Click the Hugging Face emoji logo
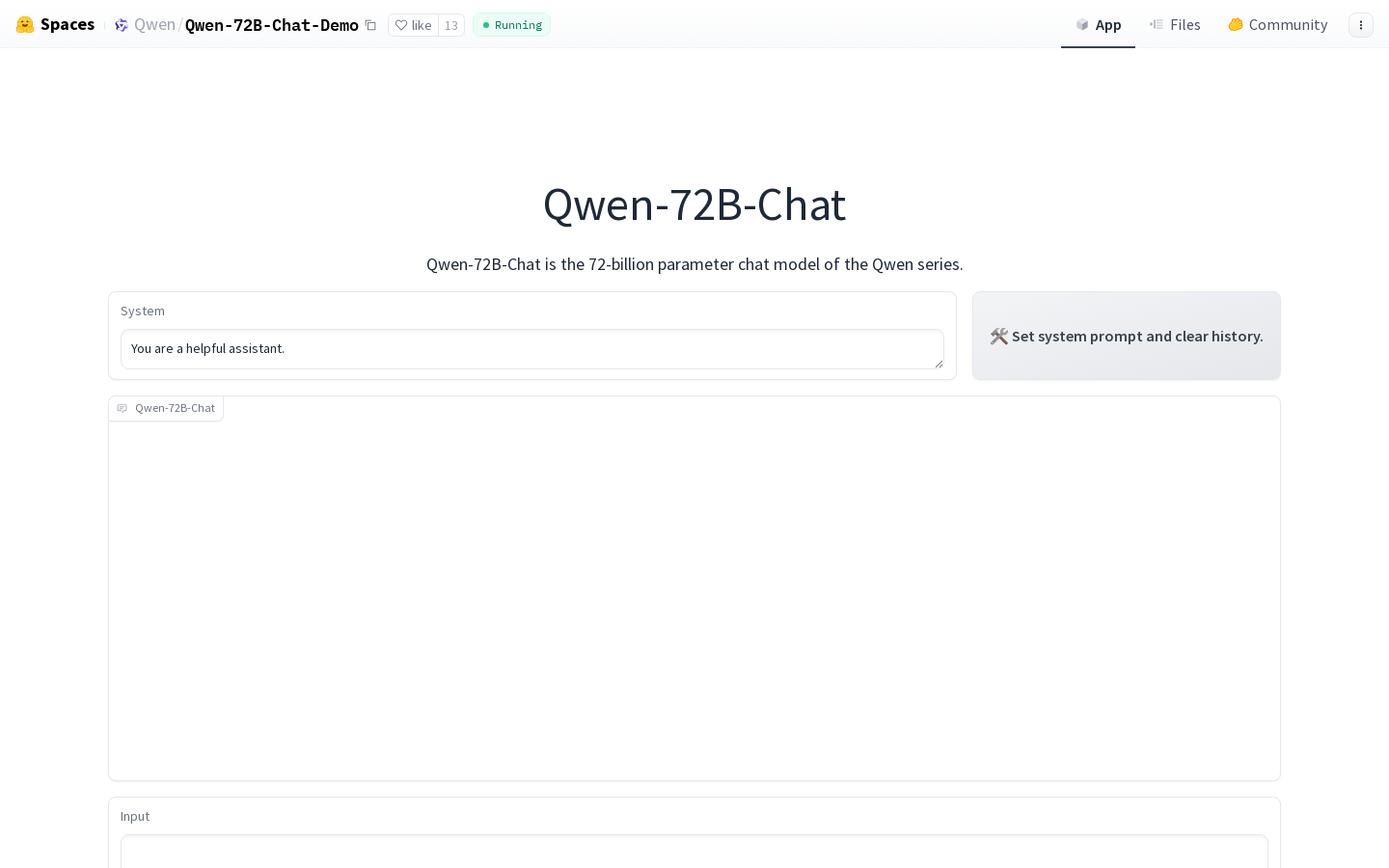 pyautogui.click(x=25, y=24)
